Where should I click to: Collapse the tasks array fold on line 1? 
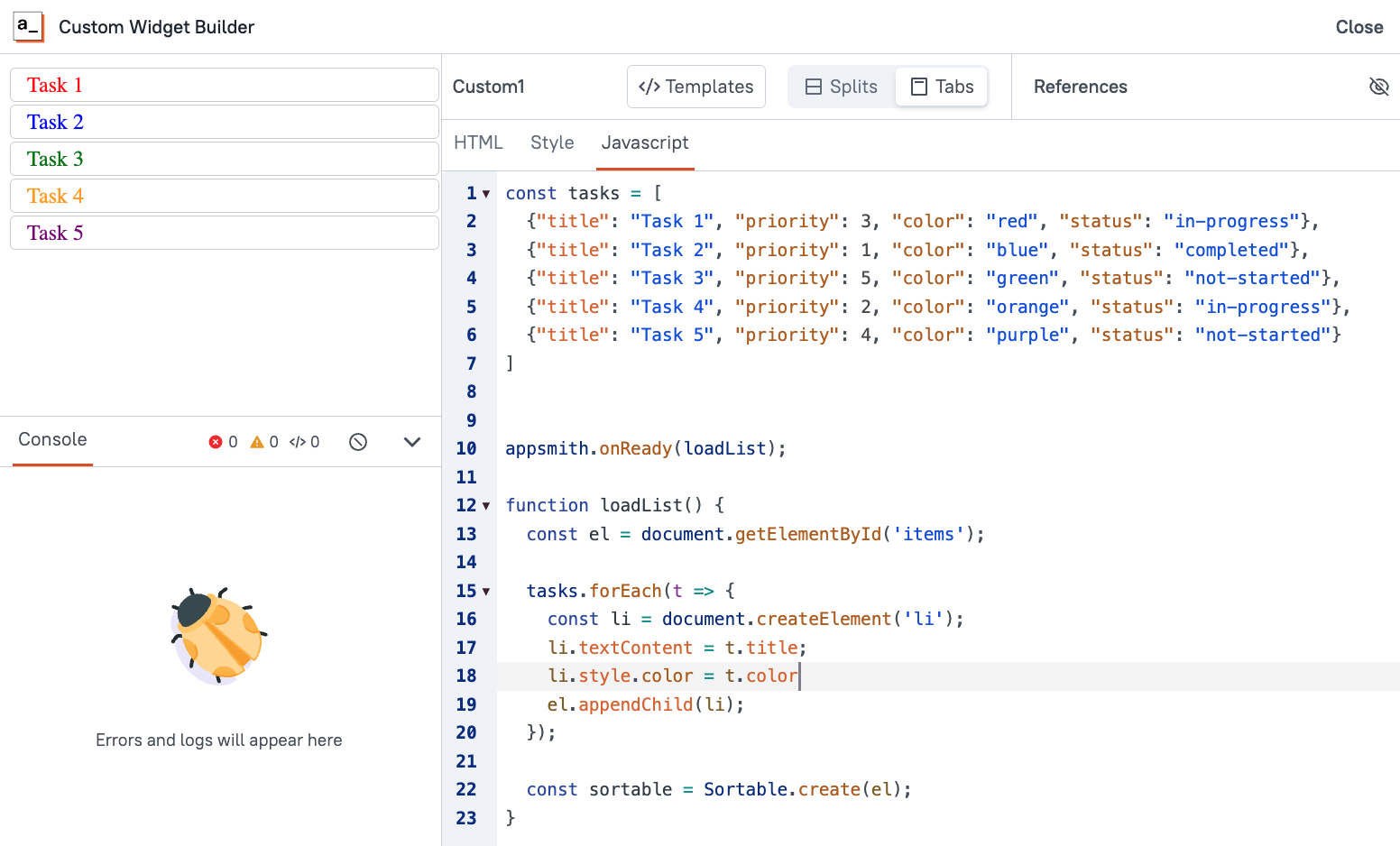(486, 193)
